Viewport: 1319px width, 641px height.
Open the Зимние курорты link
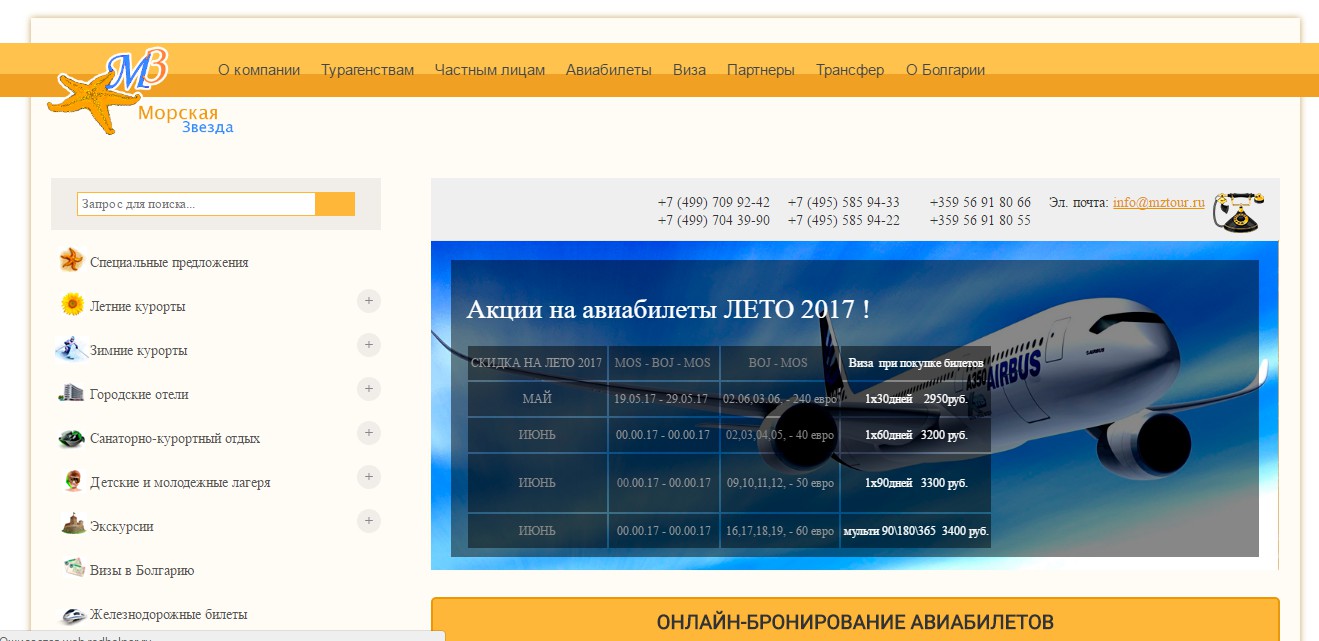click(x=139, y=350)
